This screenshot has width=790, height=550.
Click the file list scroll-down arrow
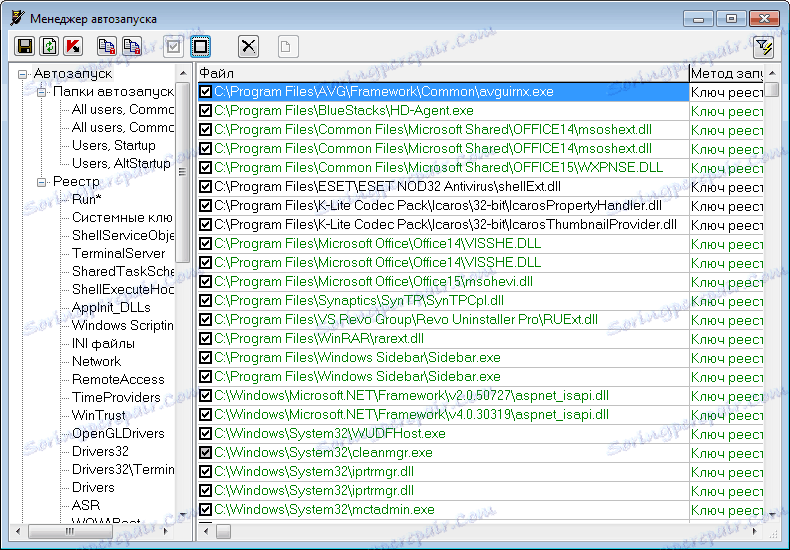point(772,514)
